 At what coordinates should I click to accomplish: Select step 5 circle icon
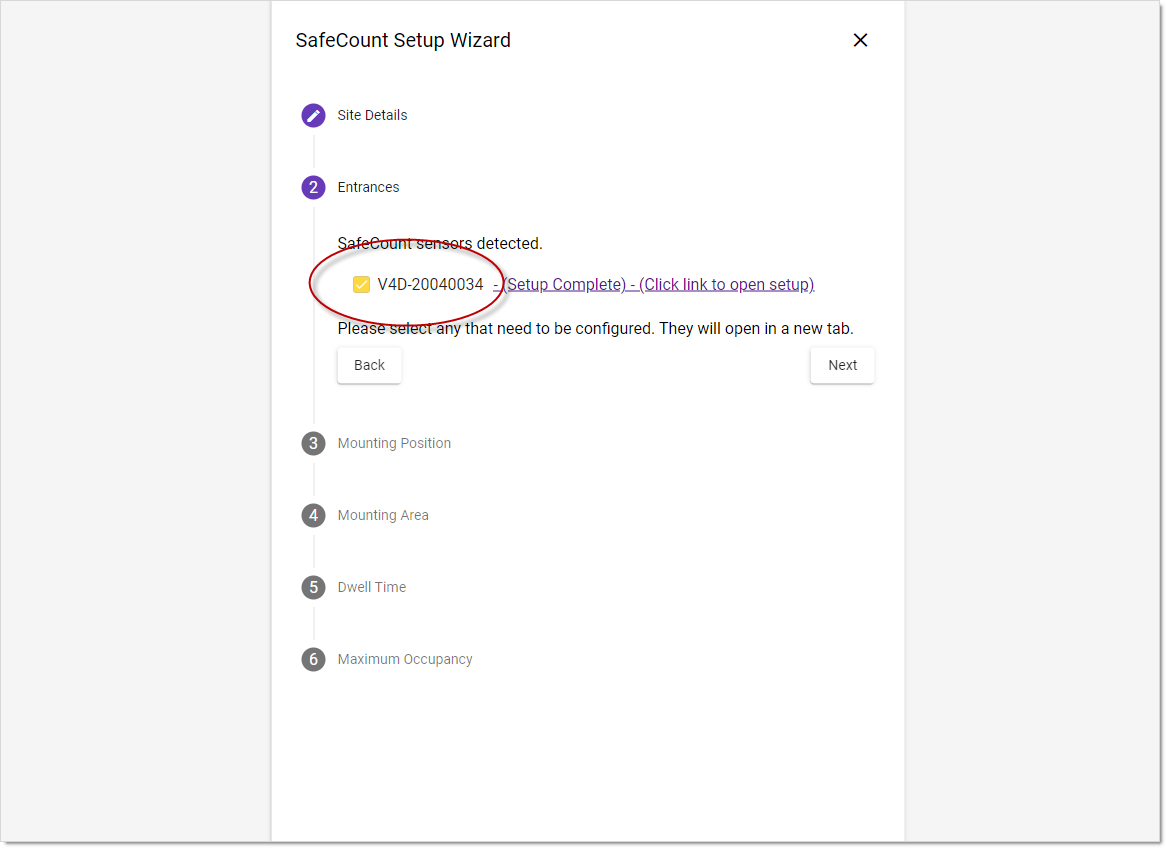tap(313, 588)
